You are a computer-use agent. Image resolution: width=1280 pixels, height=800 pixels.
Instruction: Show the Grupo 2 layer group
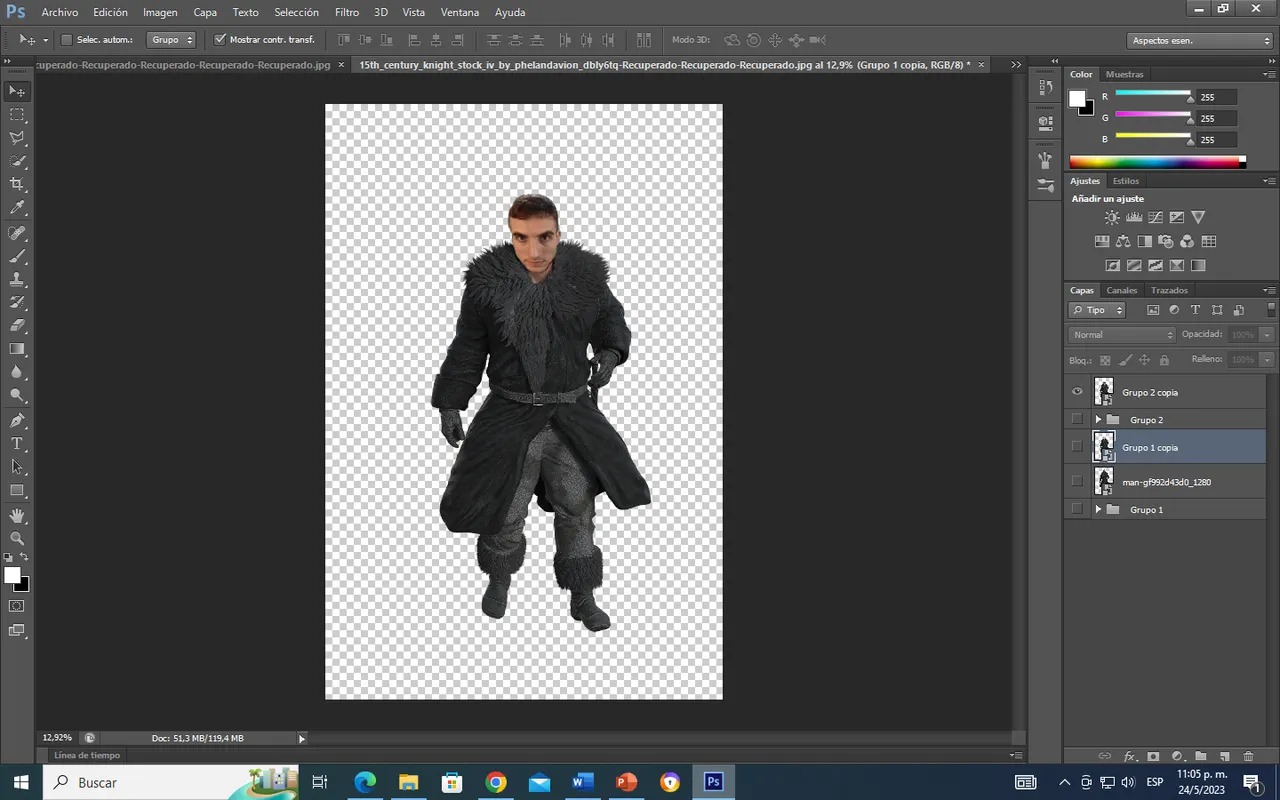[x=1077, y=419]
